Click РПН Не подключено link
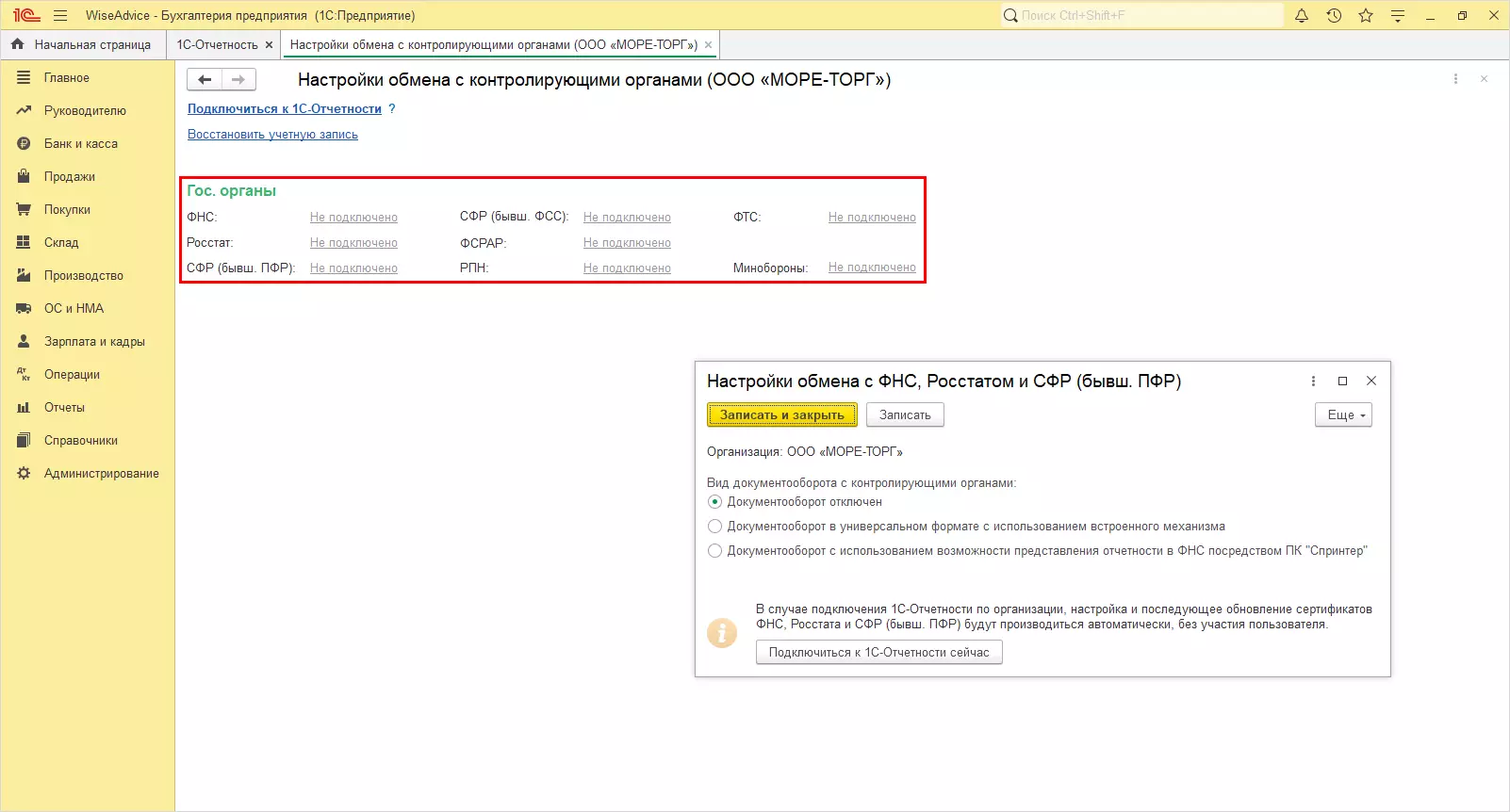 point(627,268)
